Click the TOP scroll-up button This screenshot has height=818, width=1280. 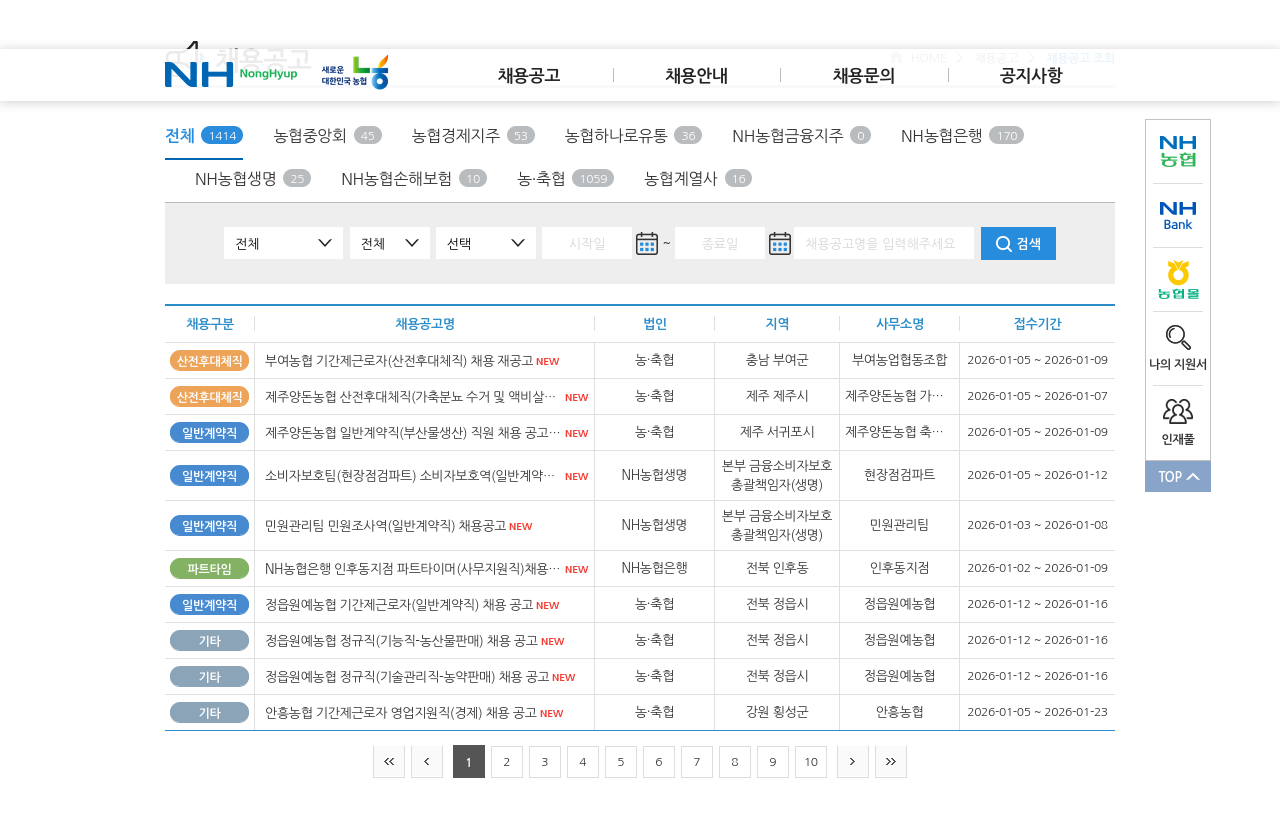click(1178, 476)
